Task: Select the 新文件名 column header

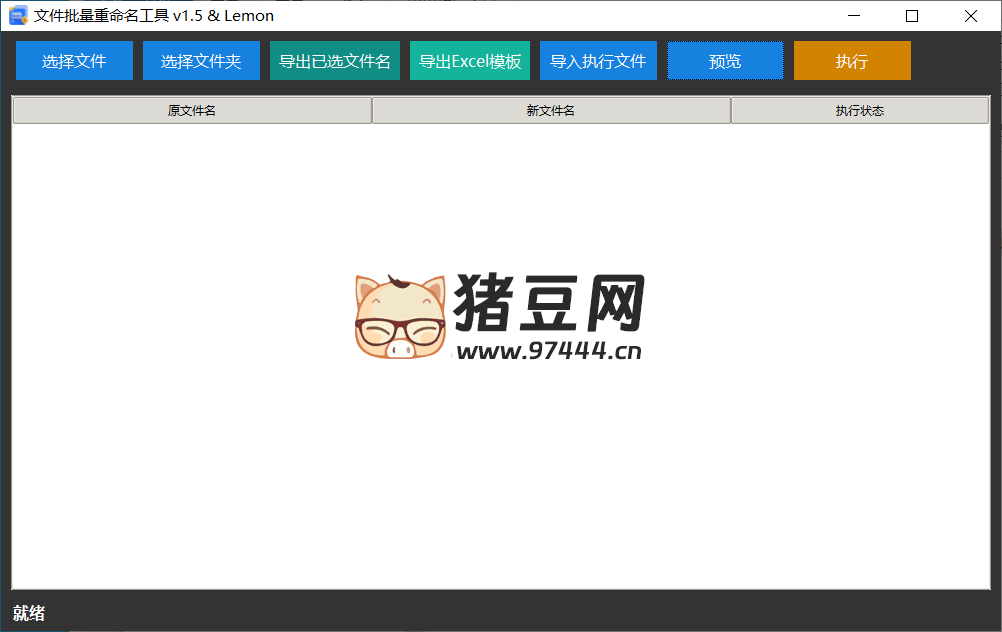Action: [551, 111]
